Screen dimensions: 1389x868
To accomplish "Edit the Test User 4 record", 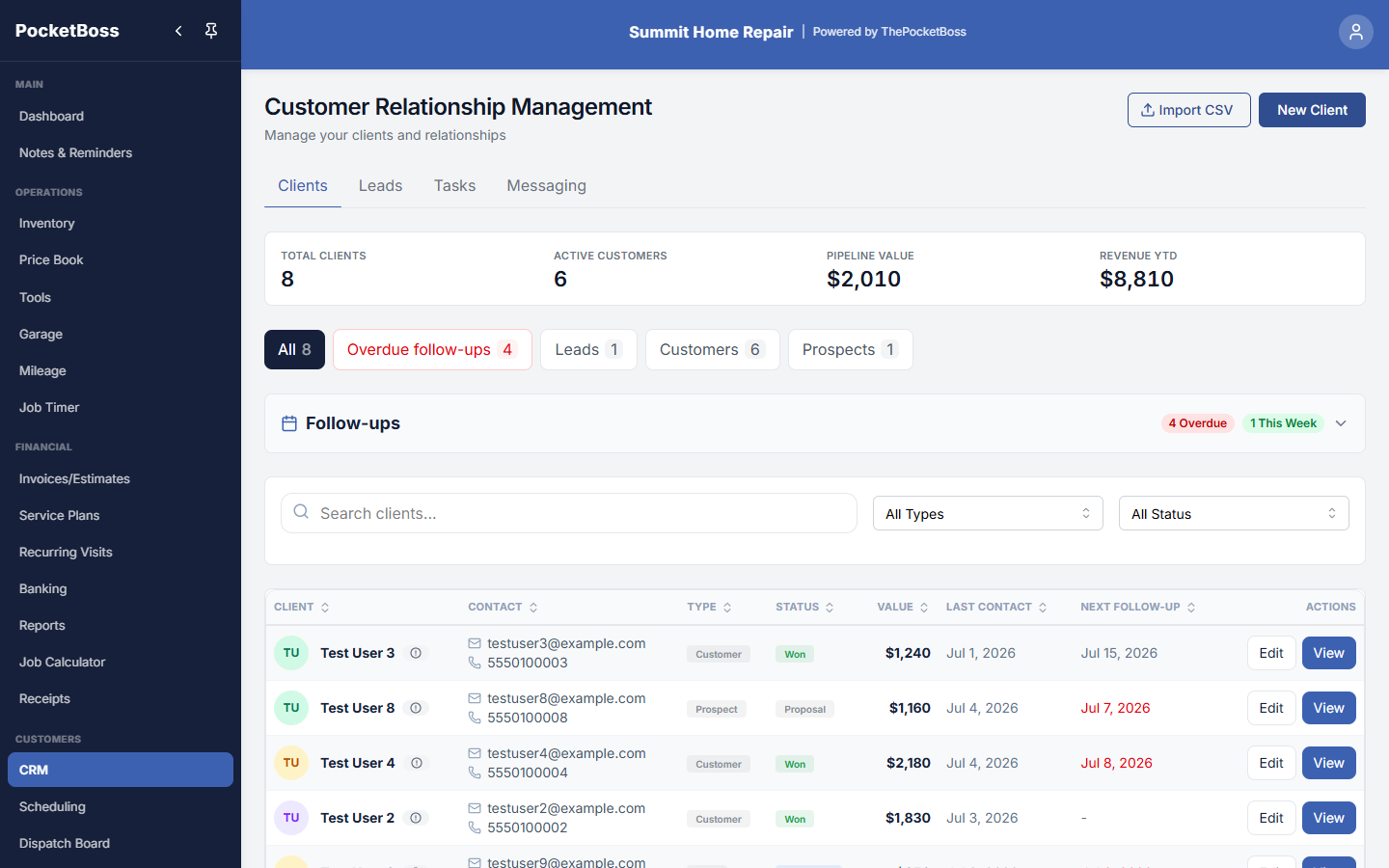I will point(1271,763).
